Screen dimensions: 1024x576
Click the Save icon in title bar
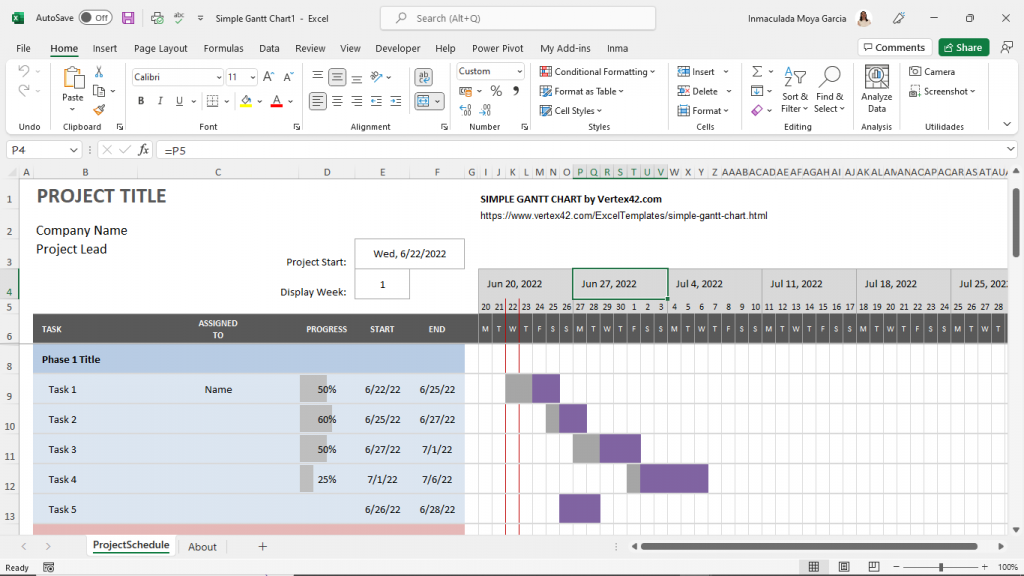pos(128,18)
